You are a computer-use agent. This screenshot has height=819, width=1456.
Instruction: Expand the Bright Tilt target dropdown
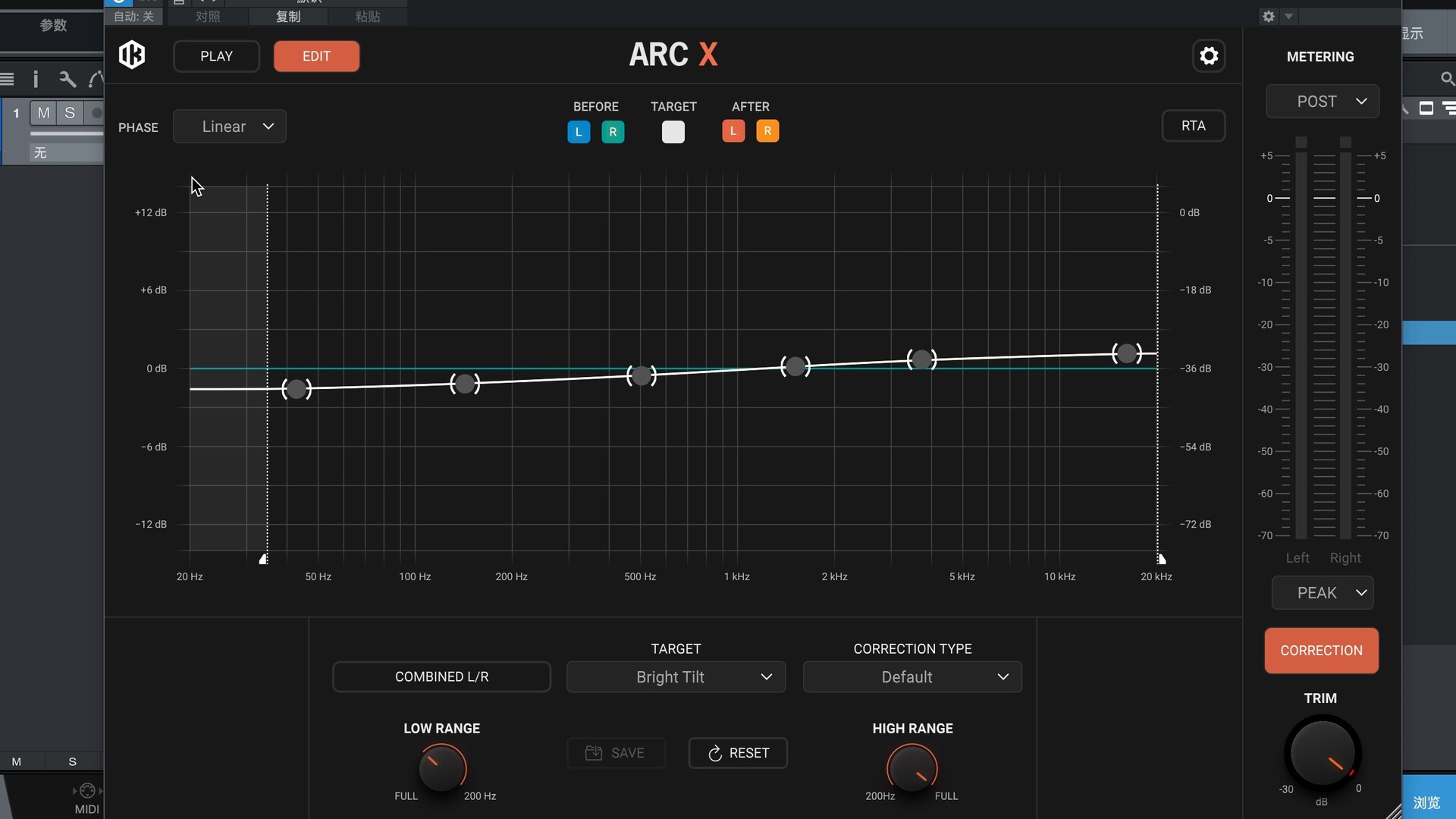(676, 677)
